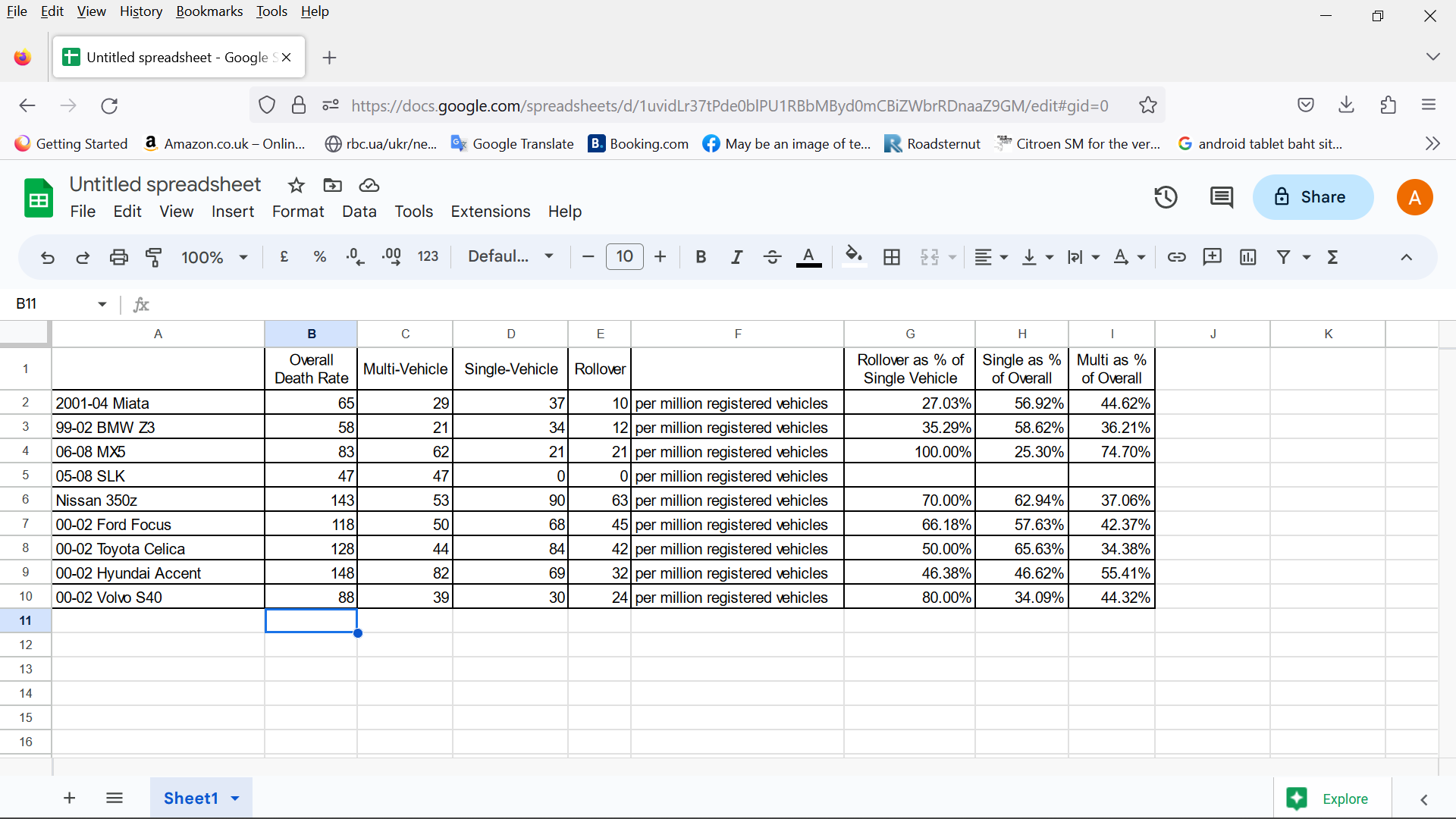
Task: Insert a chart from toolbar
Action: [1248, 257]
